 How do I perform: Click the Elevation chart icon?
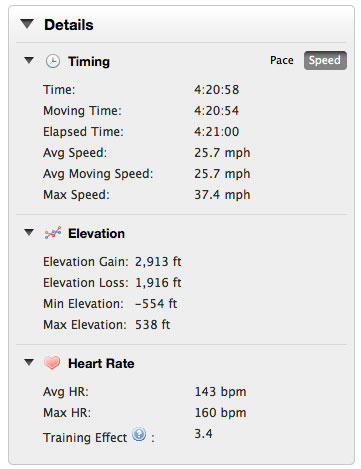click(53, 233)
